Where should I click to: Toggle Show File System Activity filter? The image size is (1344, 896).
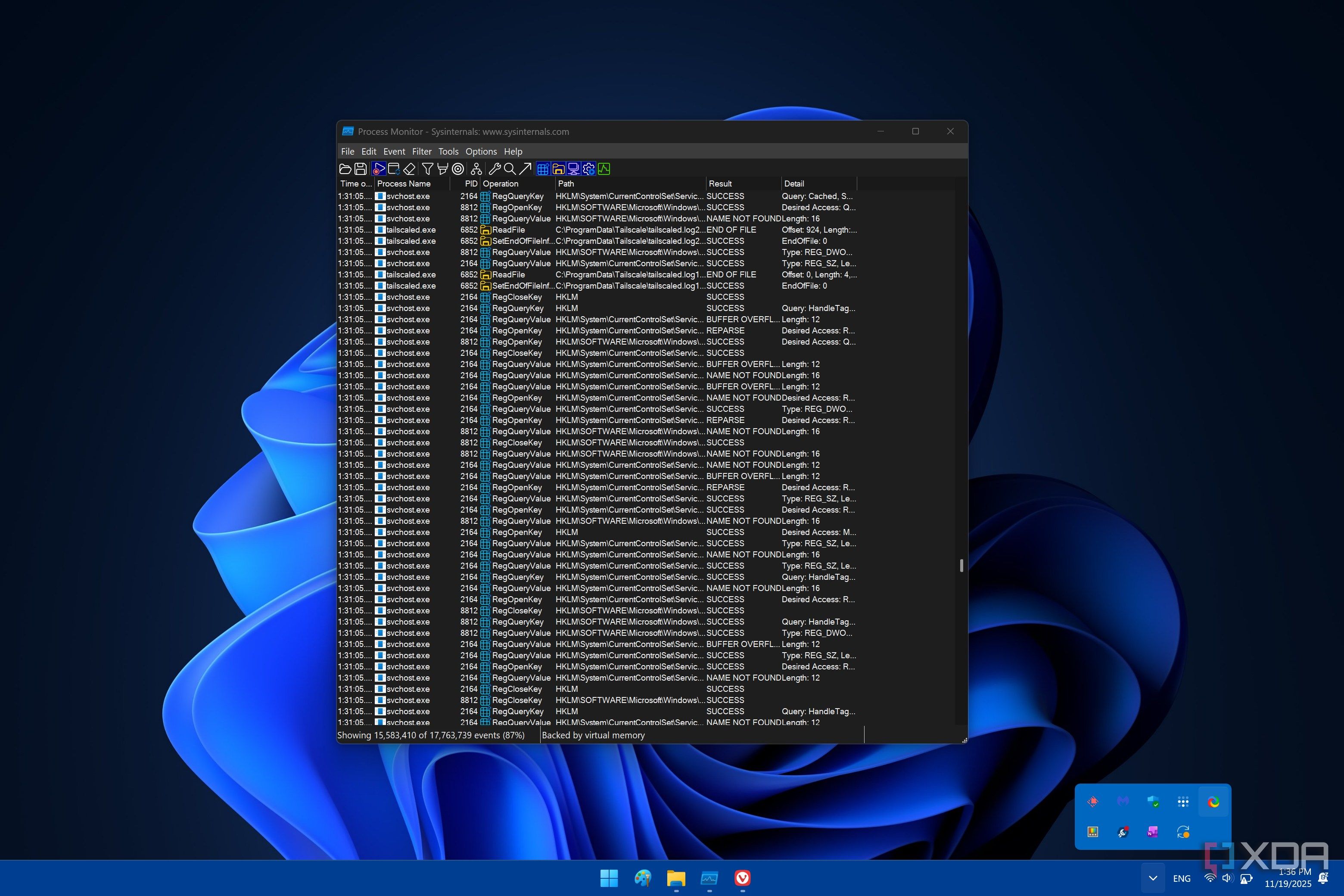pos(558,168)
